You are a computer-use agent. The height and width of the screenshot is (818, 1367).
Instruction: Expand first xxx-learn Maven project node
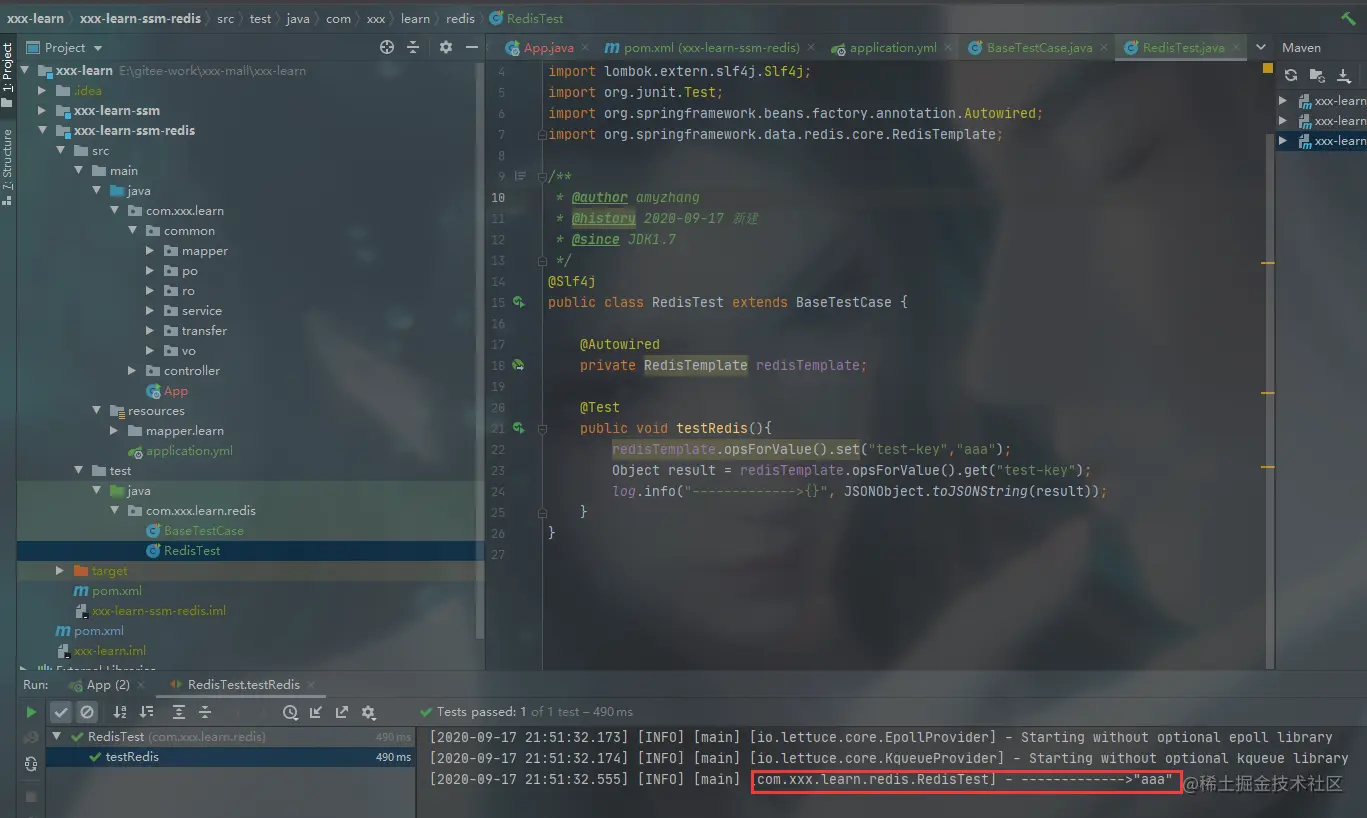coord(1284,101)
